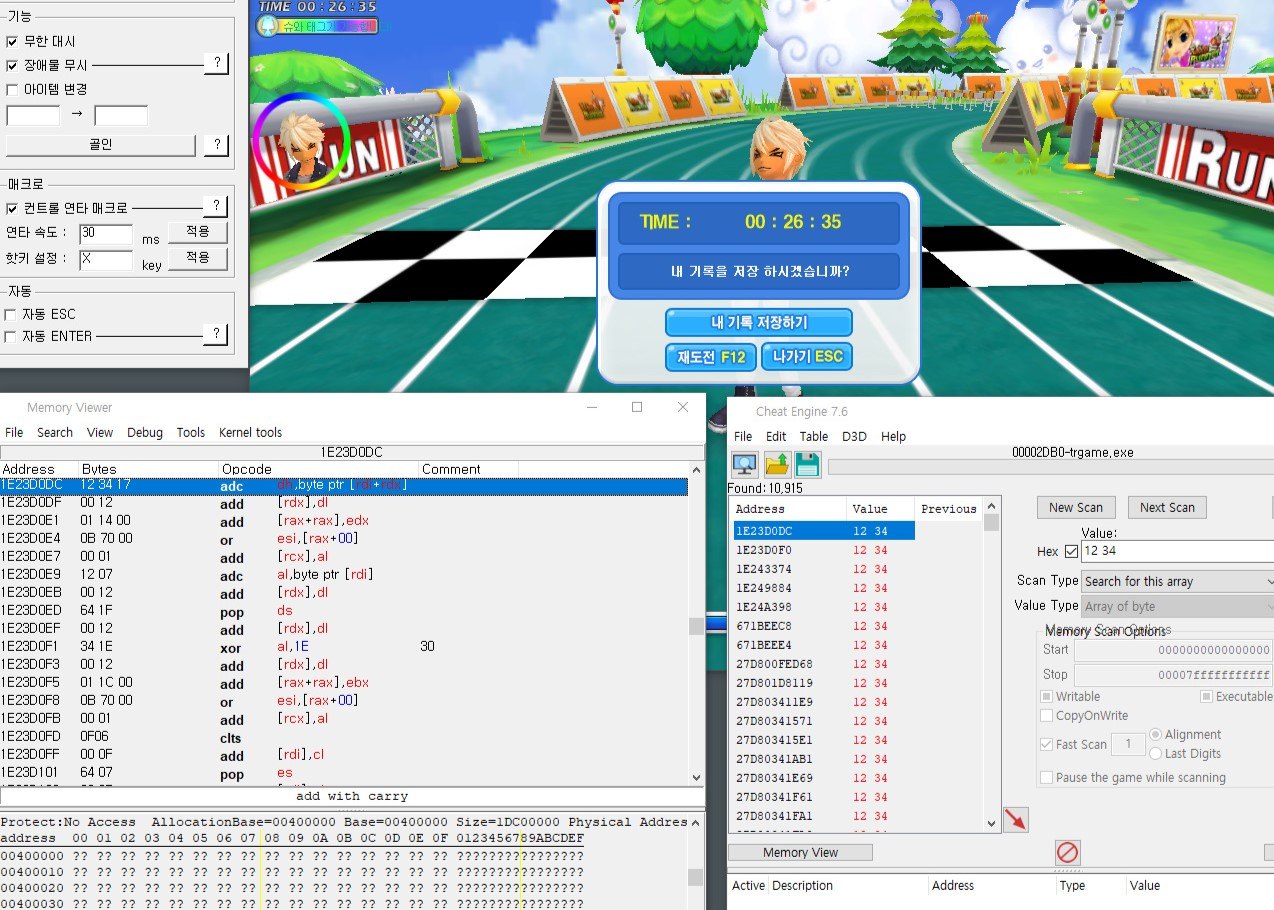Image resolution: width=1274 pixels, height=910 pixels.
Task: Click the red no-entry clear list icon
Action: (x=1067, y=852)
